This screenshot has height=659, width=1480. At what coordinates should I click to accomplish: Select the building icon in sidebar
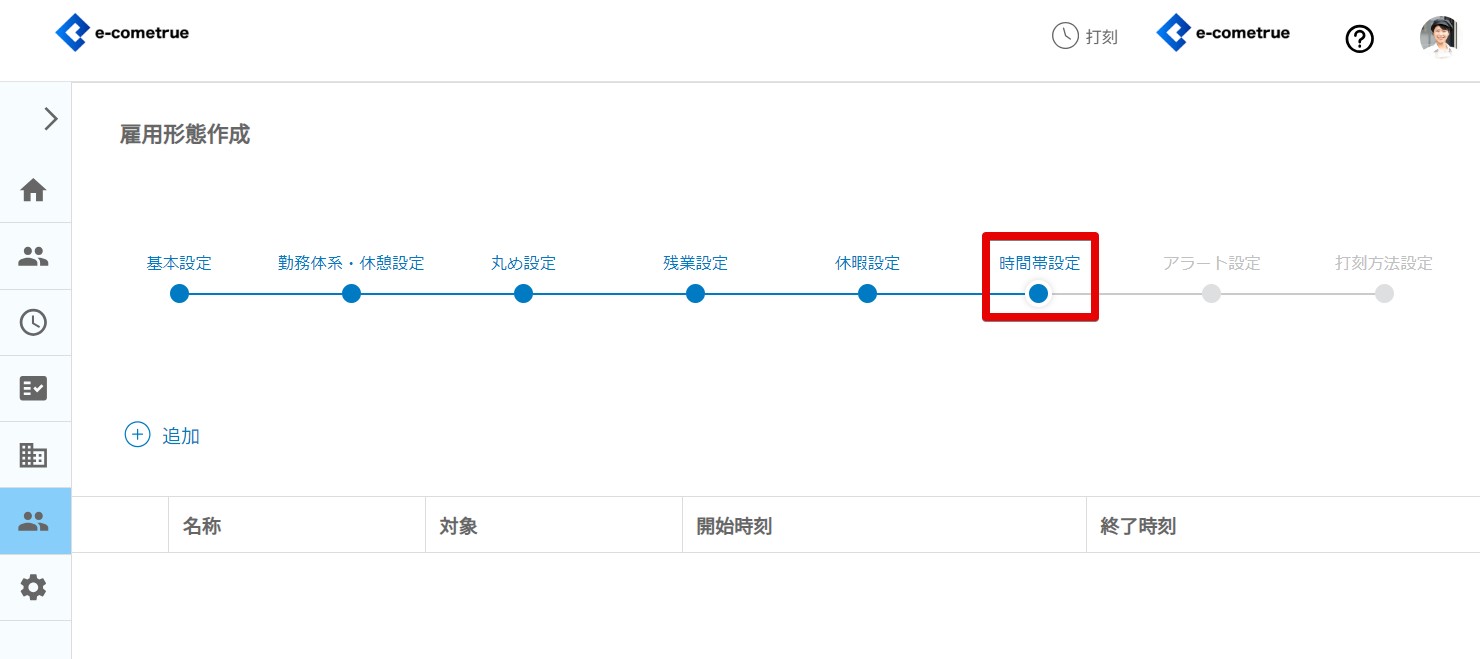[34, 455]
